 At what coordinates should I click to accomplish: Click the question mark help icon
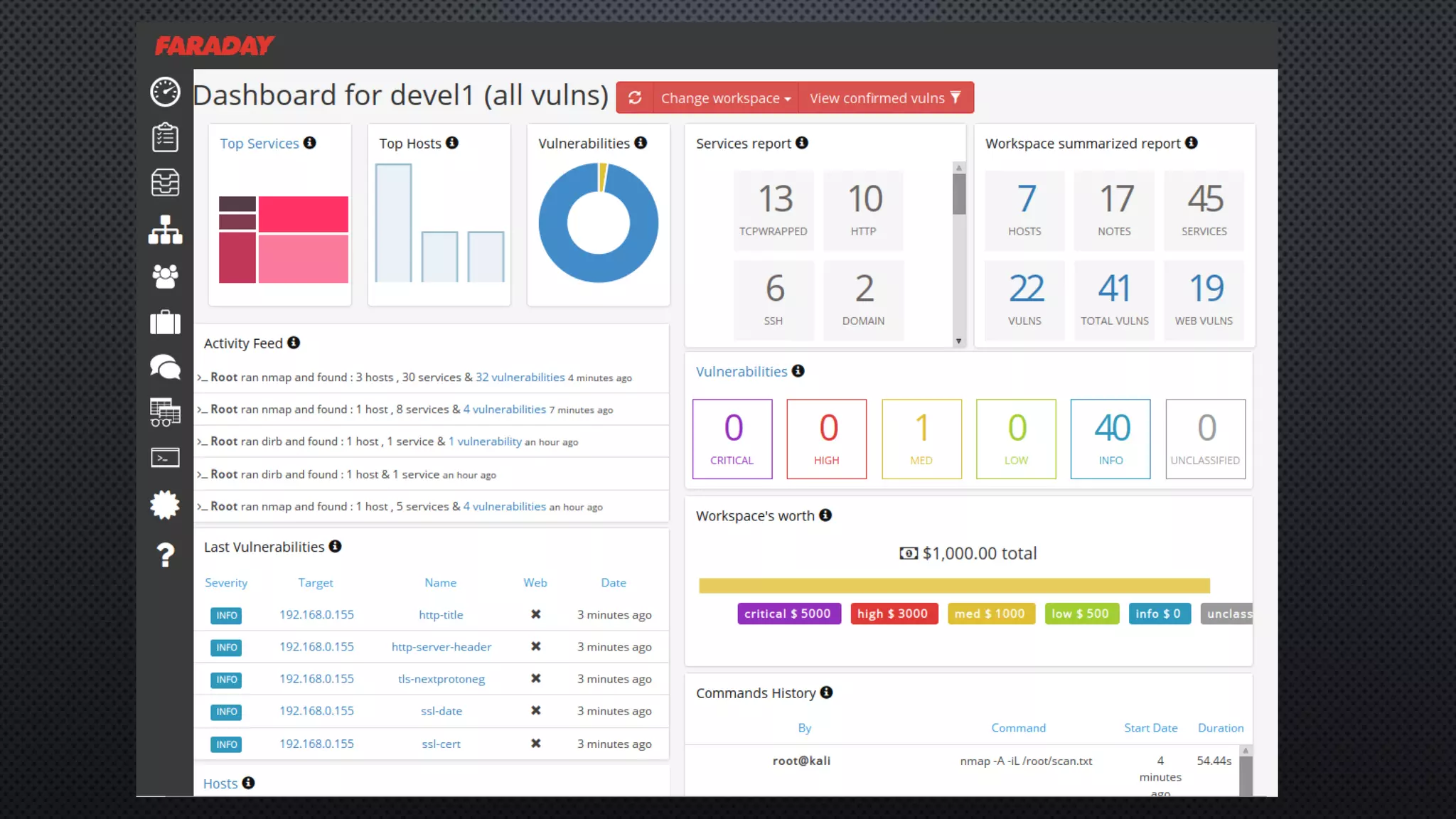point(165,555)
